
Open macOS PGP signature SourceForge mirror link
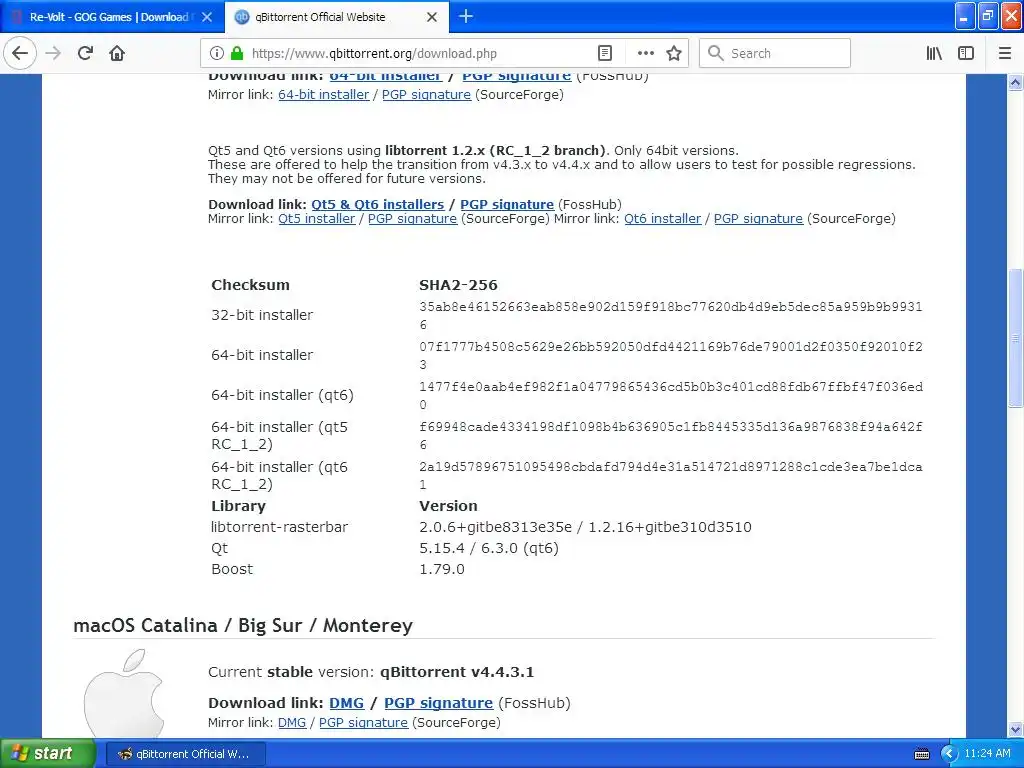363,723
